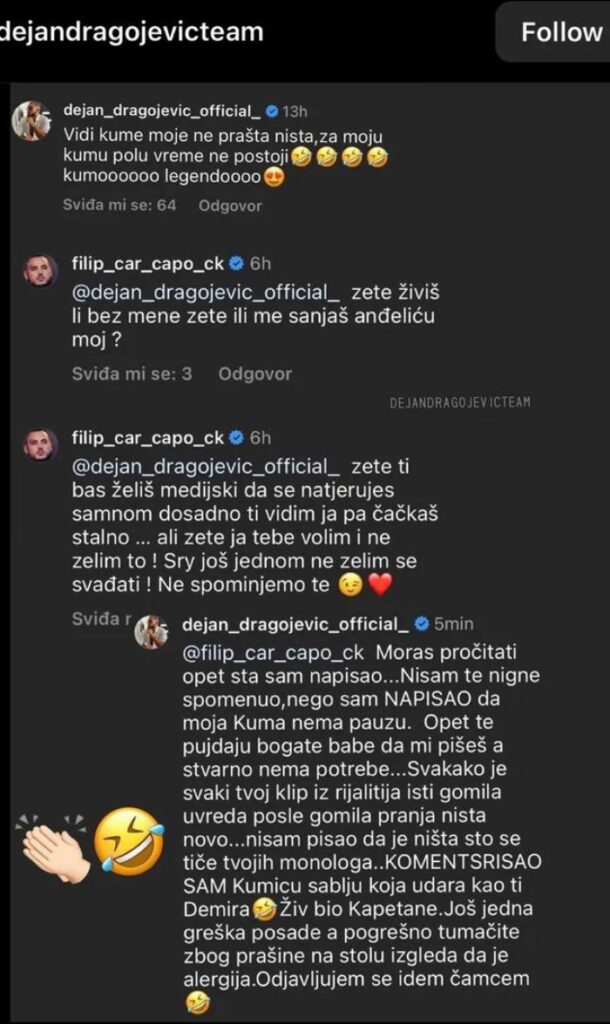Tap the large clapping hands emoji sticker
The image size is (610, 1024).
(51, 849)
